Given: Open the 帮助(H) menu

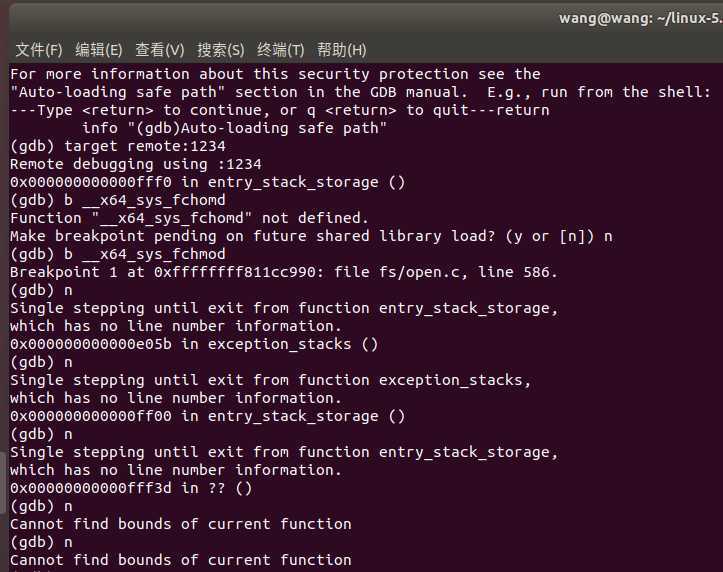Looking at the screenshot, I should [342, 49].
